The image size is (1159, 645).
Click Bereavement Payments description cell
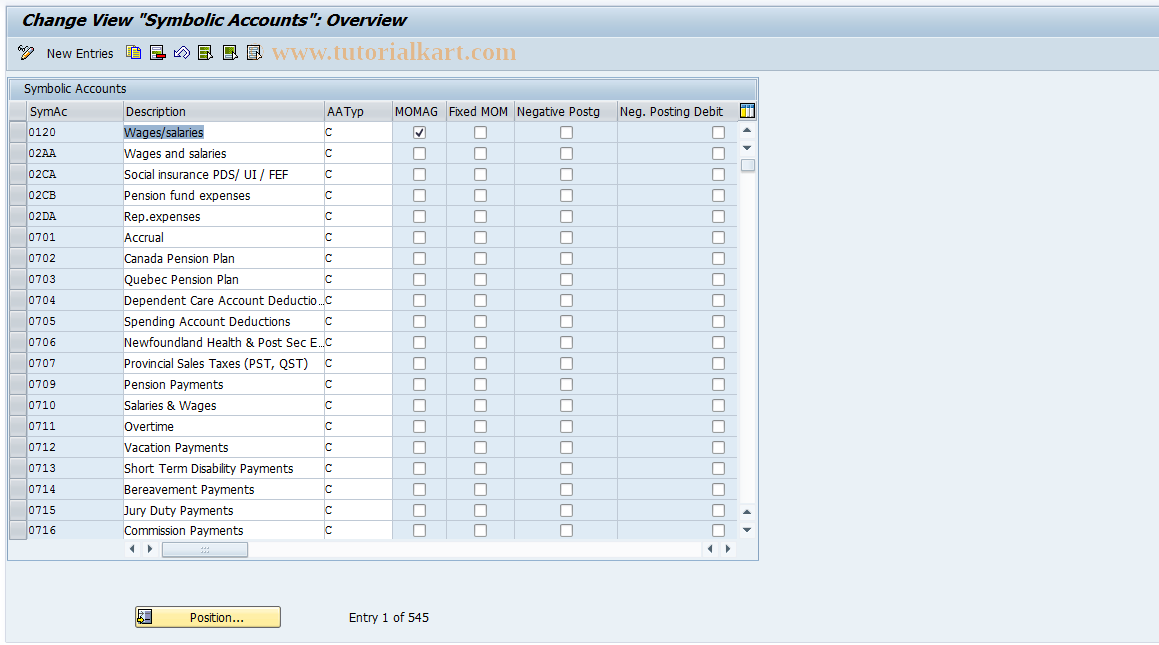(223, 489)
